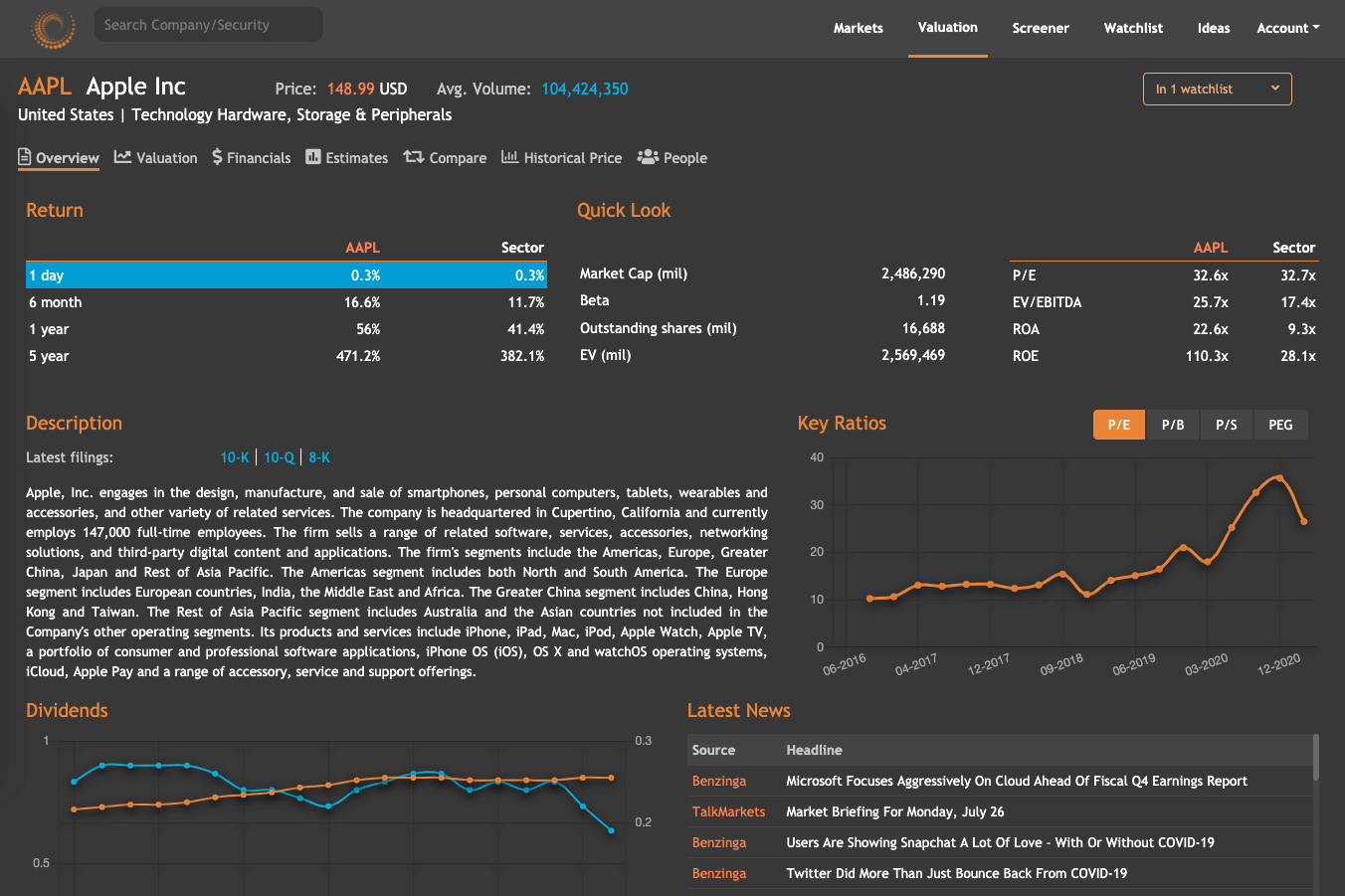
Task: Click the Market Cap value 2,486,290
Action: (x=913, y=273)
